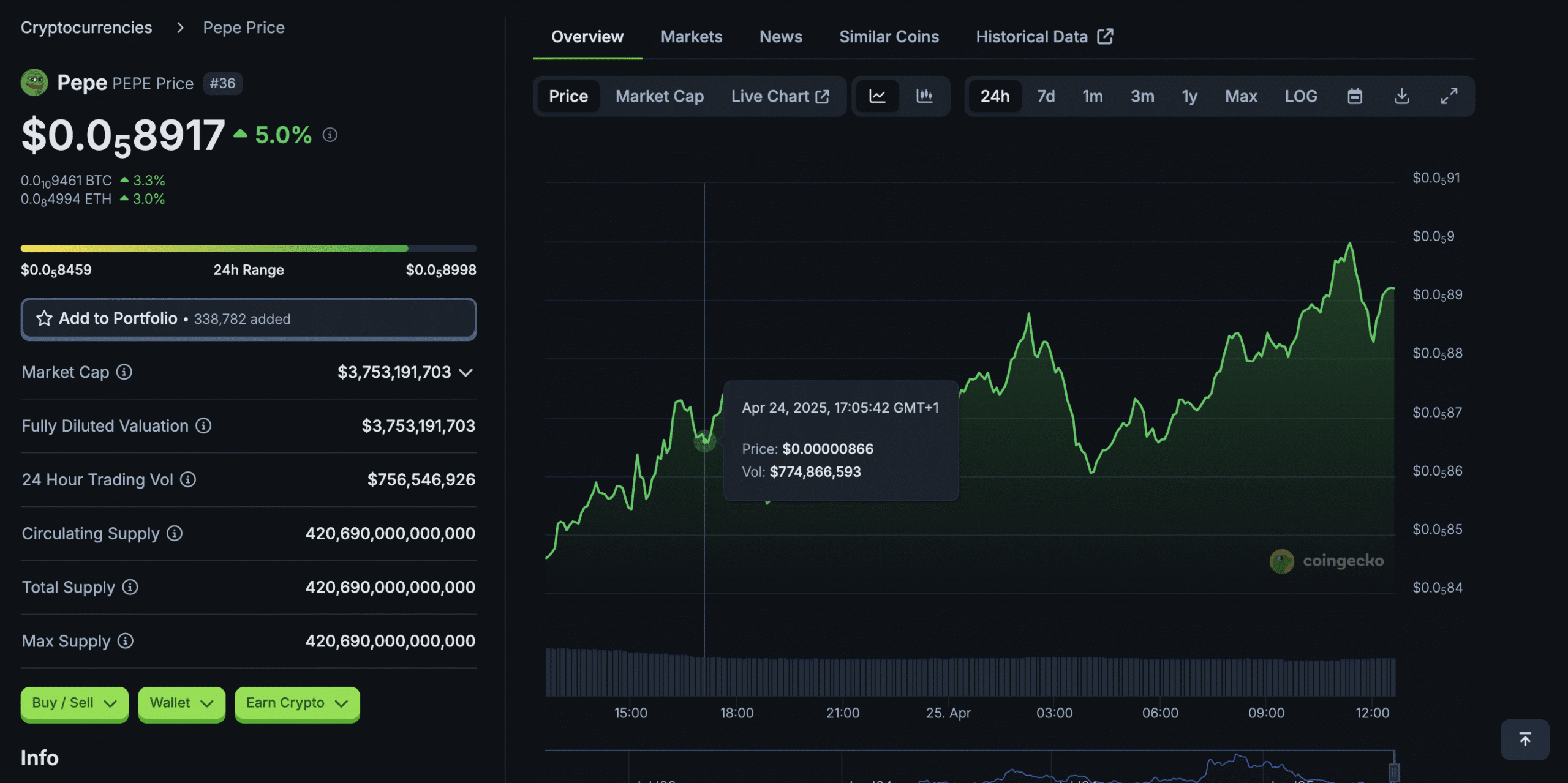Image resolution: width=1568 pixels, height=783 pixels.
Task: Click the $0.0₅8998 range high value
Action: coord(441,270)
